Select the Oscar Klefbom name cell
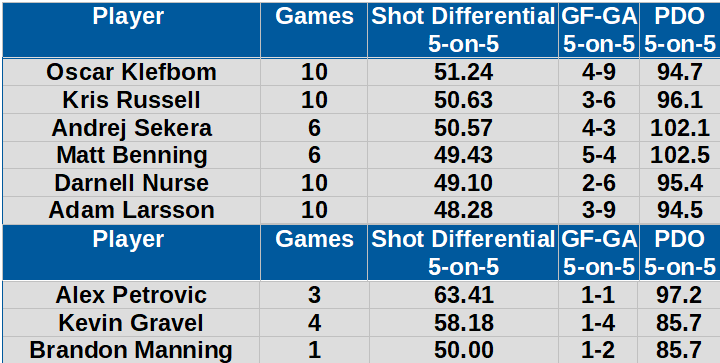Screen dimensions: 720x363 [x=131, y=72]
